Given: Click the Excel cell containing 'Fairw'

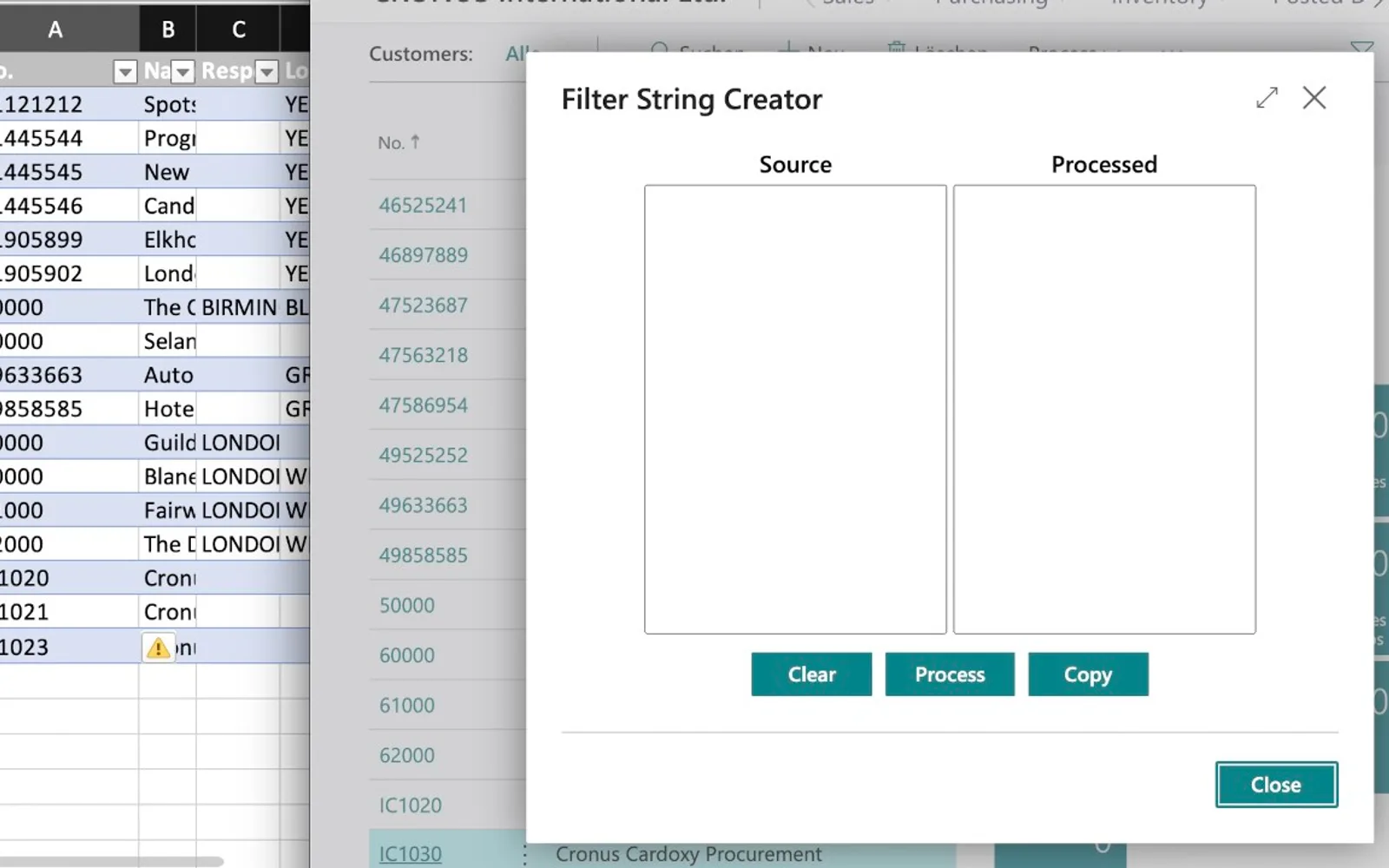Looking at the screenshot, I should 168,510.
